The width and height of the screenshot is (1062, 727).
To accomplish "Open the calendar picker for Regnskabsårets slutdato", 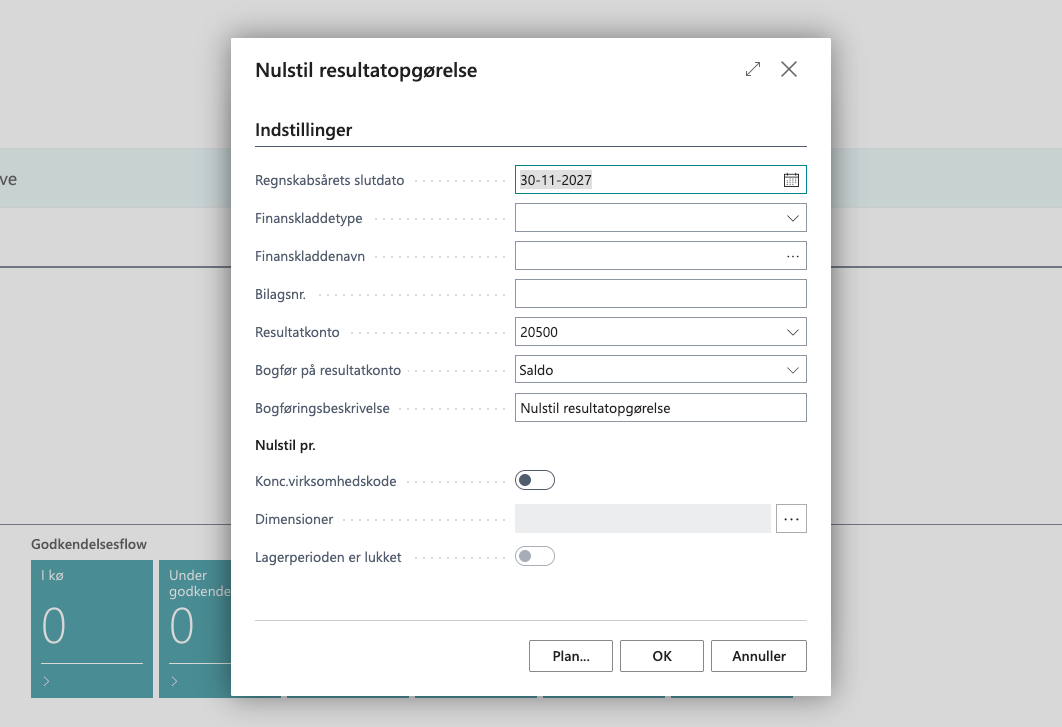I will pyautogui.click(x=791, y=180).
